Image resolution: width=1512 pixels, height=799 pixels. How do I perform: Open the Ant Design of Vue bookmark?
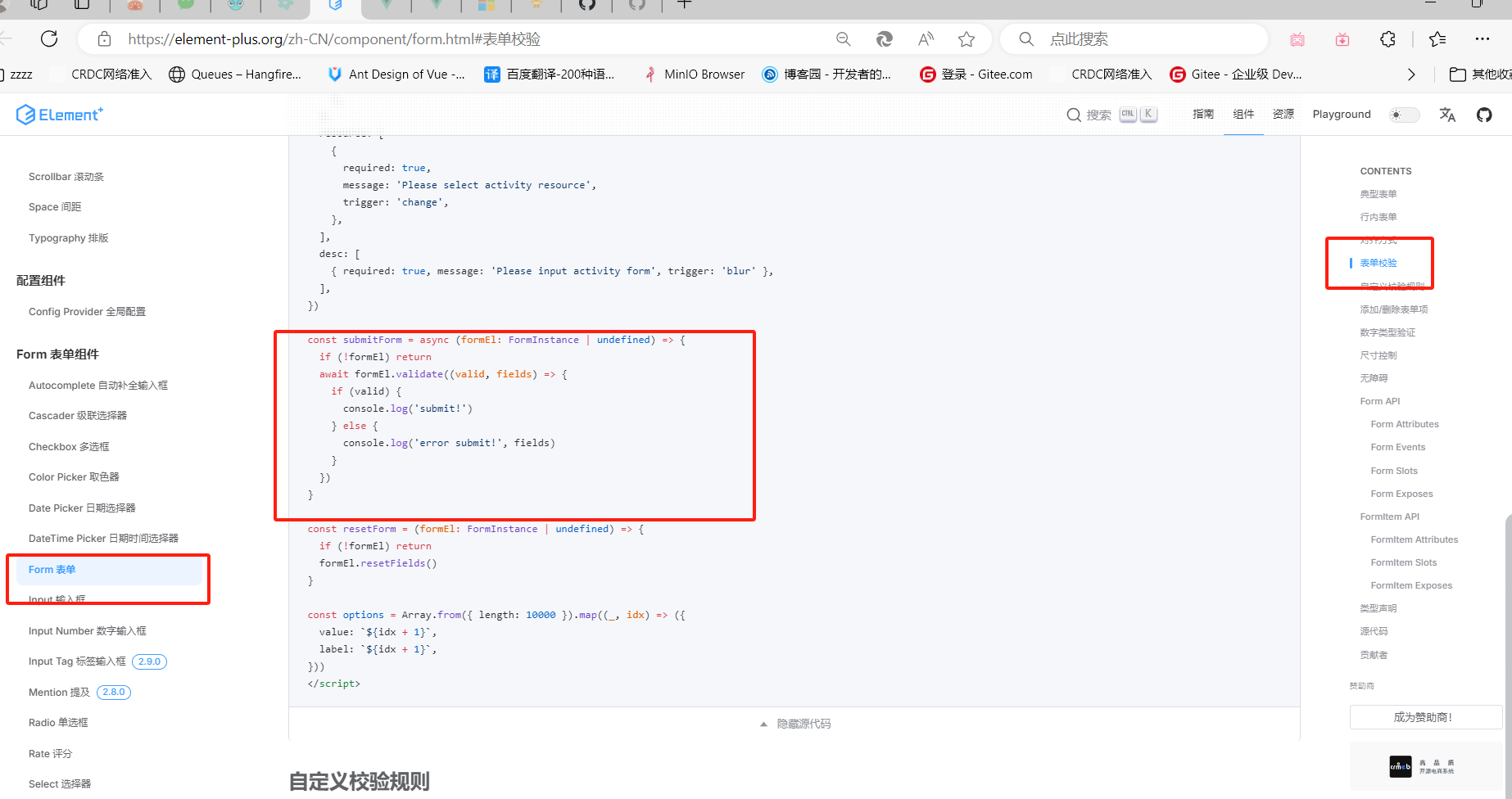pos(396,74)
